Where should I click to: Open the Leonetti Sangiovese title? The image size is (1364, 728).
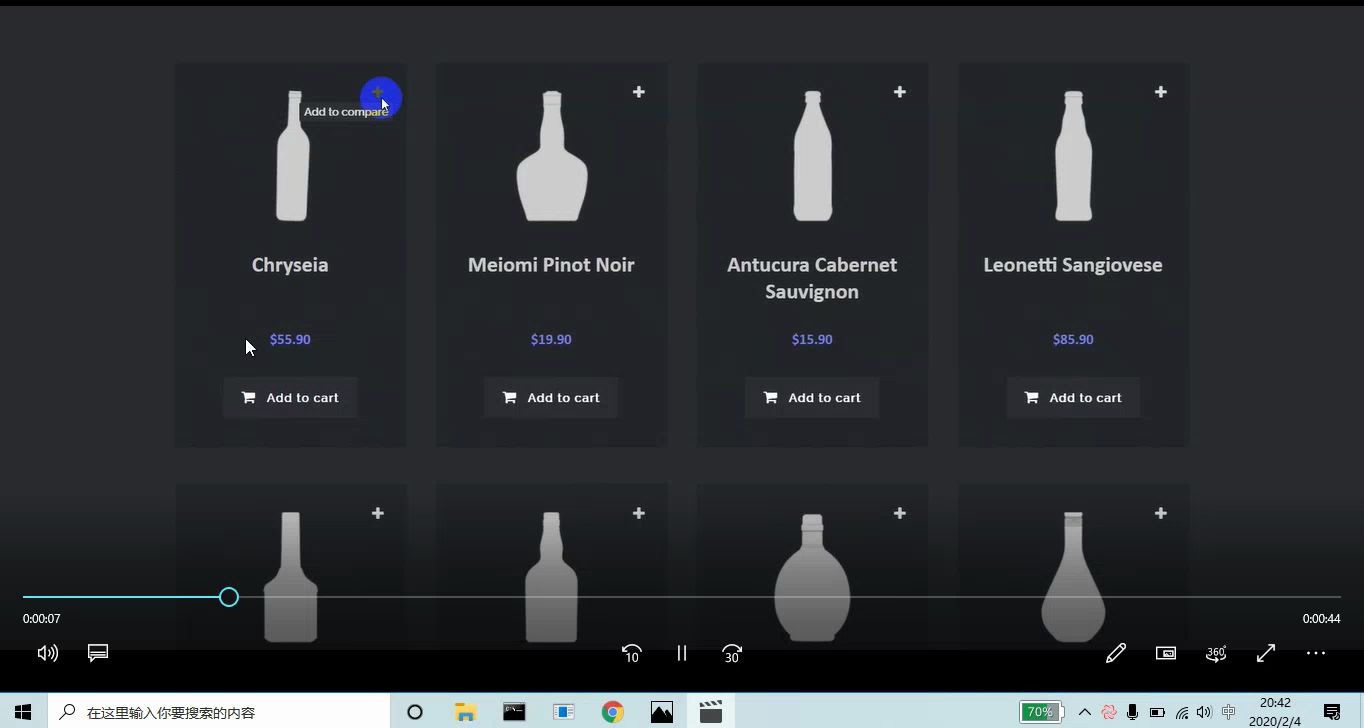[1073, 265]
